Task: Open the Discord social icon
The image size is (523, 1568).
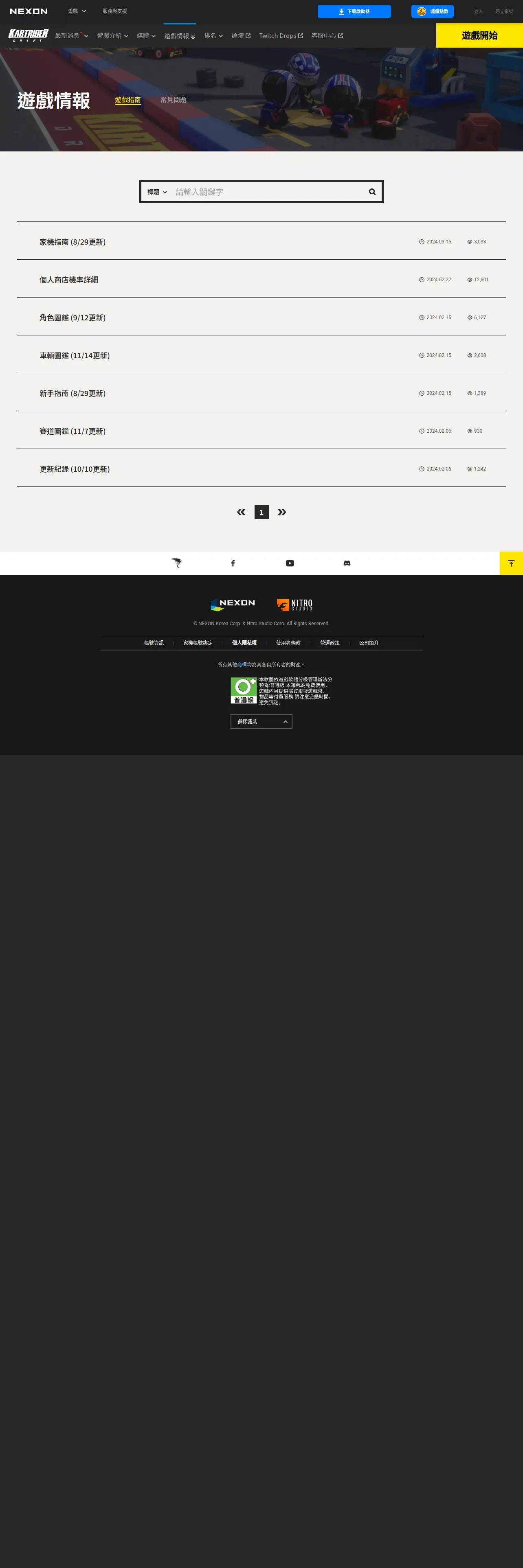Action: pos(347,563)
